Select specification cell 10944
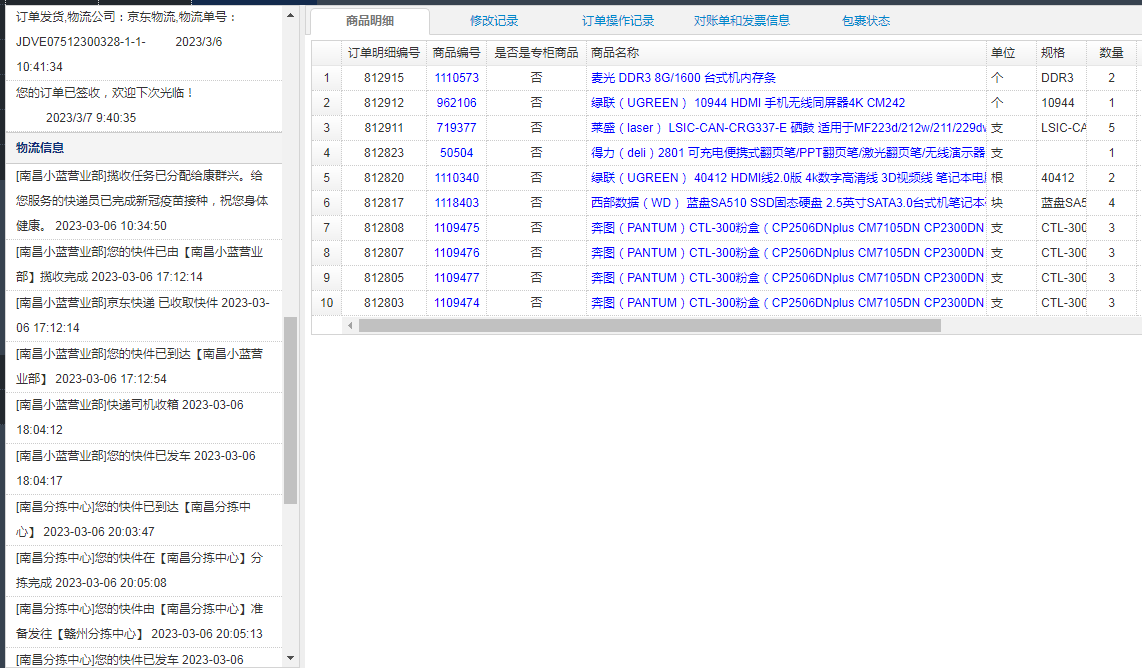The height and width of the screenshot is (668, 1142). (1061, 103)
